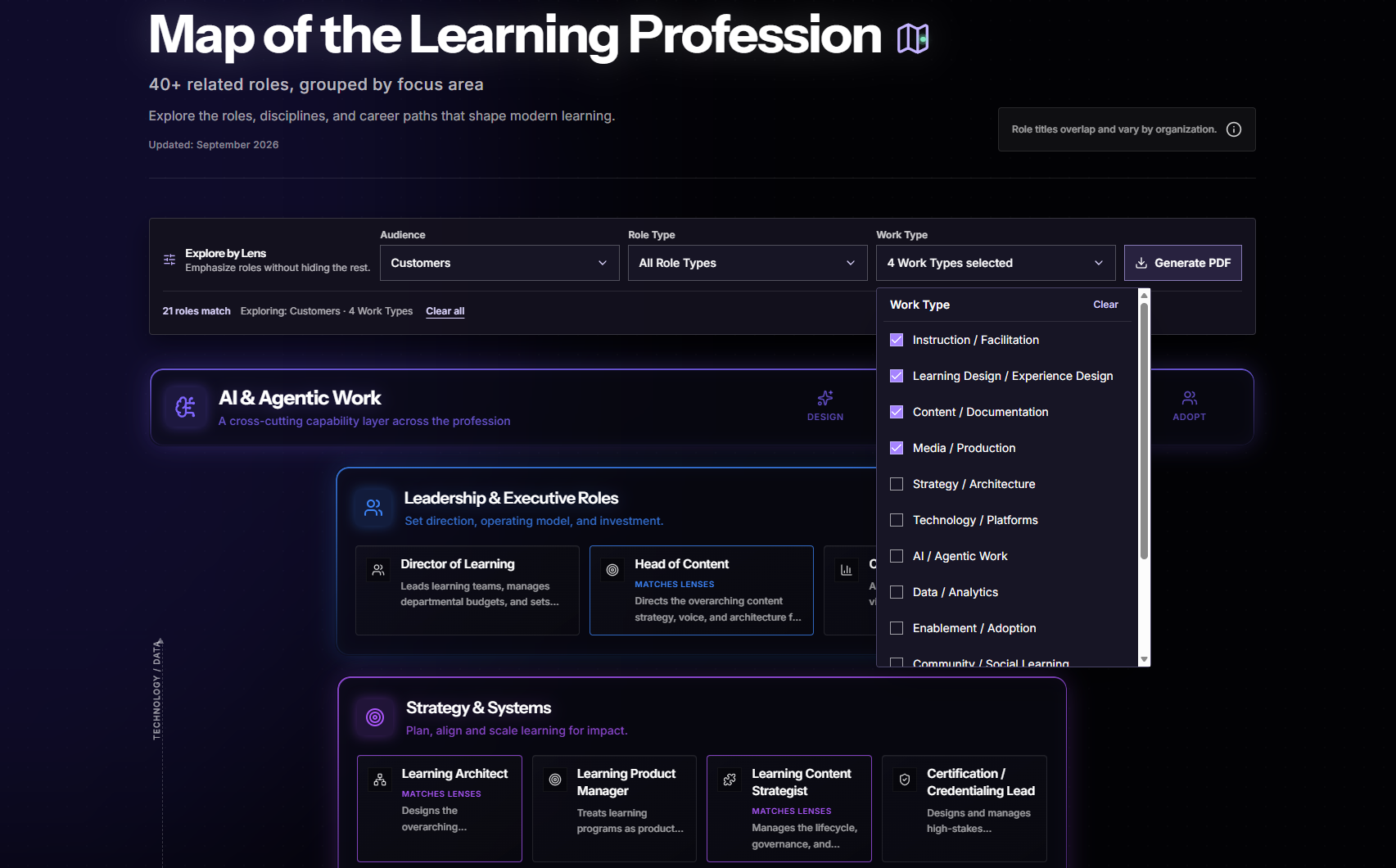Click the scrollbar up arrow in Work Type list
Viewport: 1396px width, 868px height.
(1144, 295)
